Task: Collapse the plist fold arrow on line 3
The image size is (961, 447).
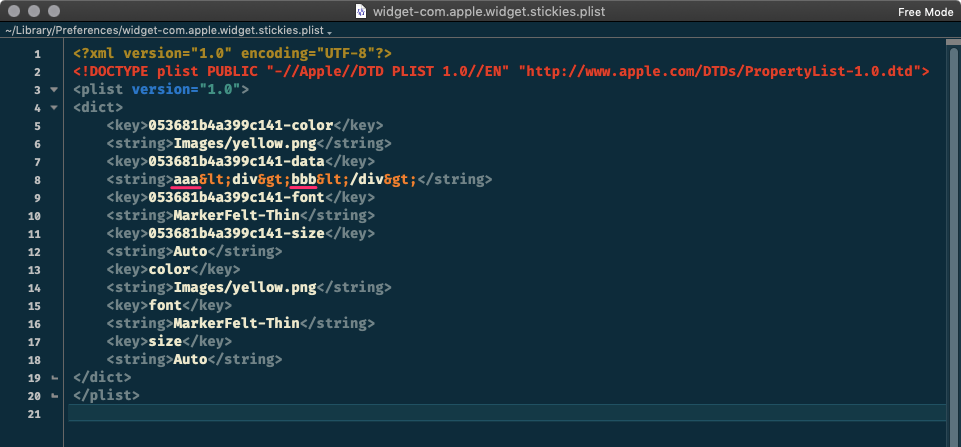Action: point(54,90)
